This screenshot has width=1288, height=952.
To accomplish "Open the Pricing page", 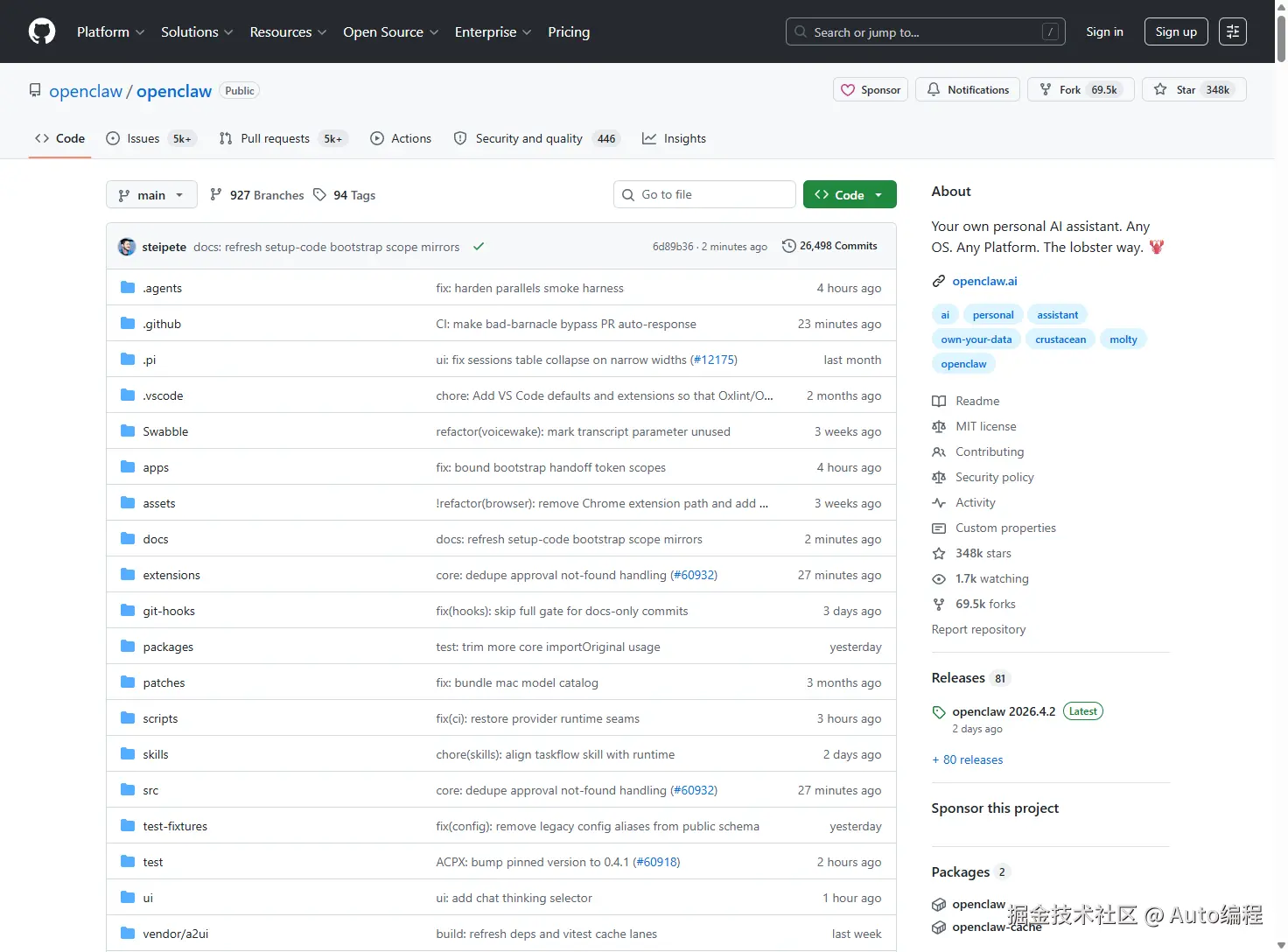I will tap(569, 31).
